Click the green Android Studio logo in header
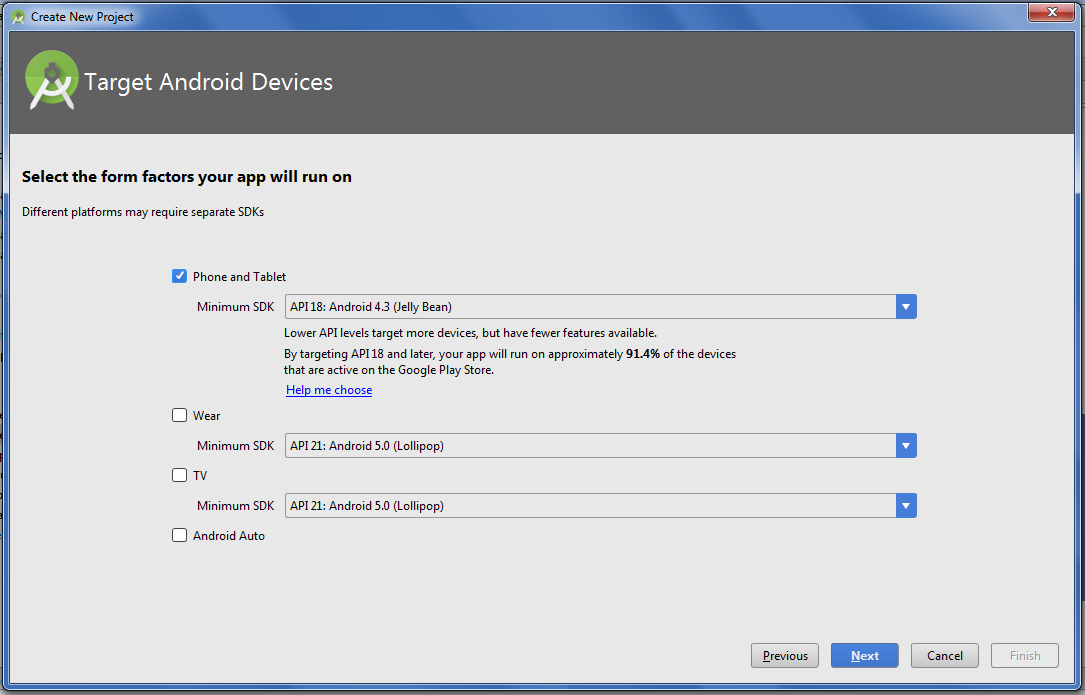Image resolution: width=1085 pixels, height=695 pixels. pyautogui.click(x=51, y=79)
